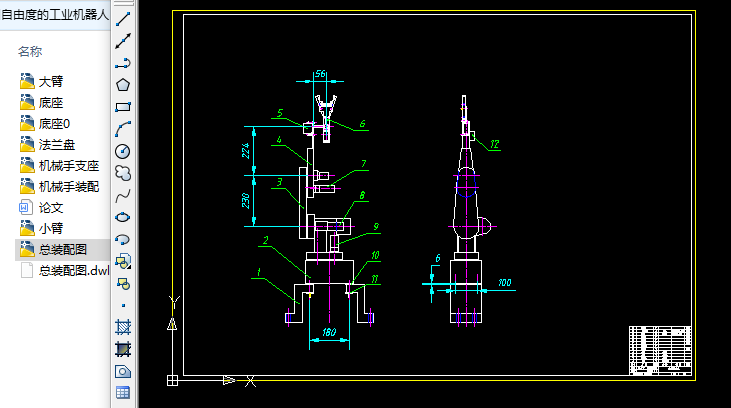Select the Polyline tool

click(123, 63)
